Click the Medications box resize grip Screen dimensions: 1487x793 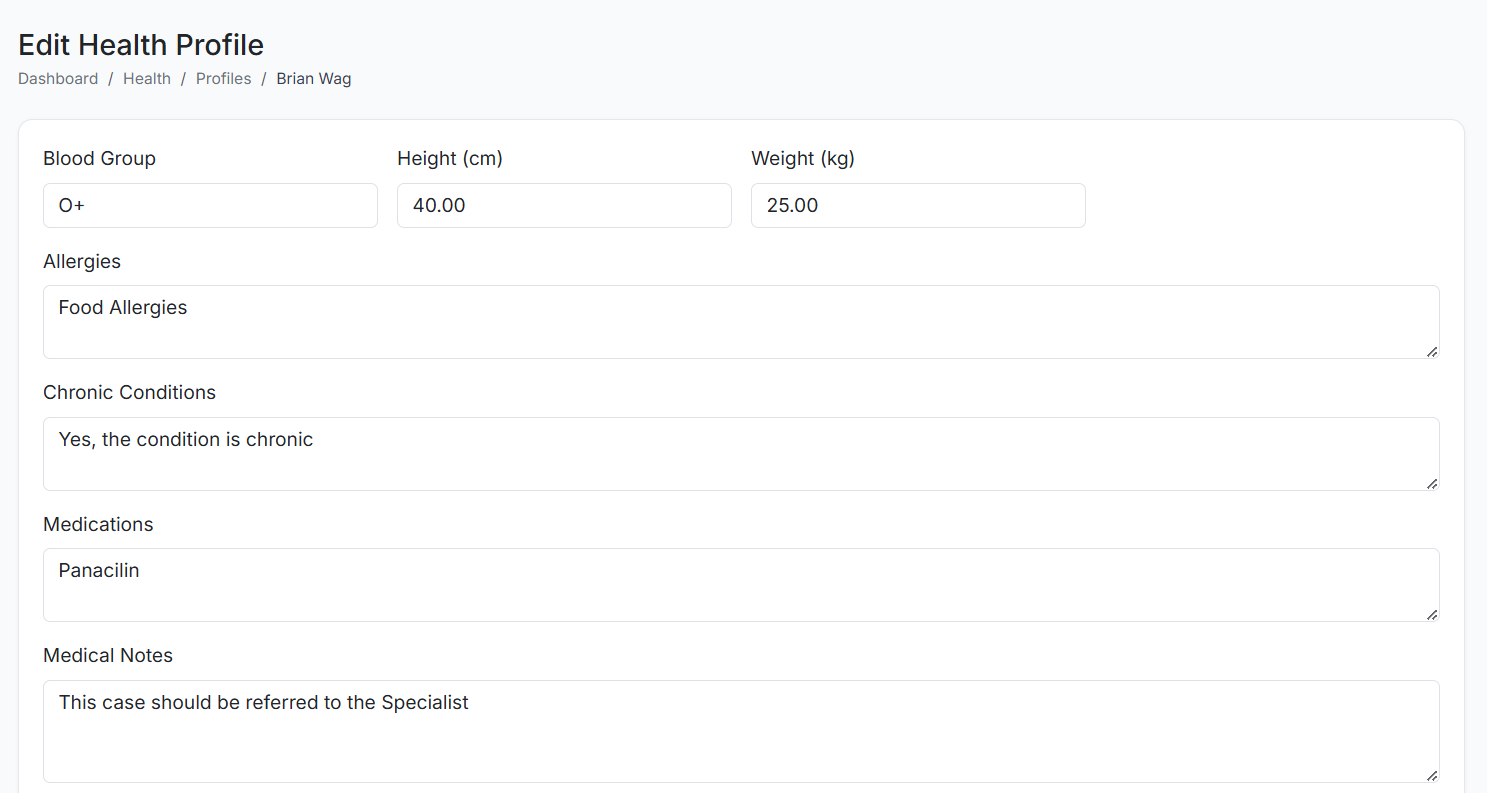coord(1432,614)
